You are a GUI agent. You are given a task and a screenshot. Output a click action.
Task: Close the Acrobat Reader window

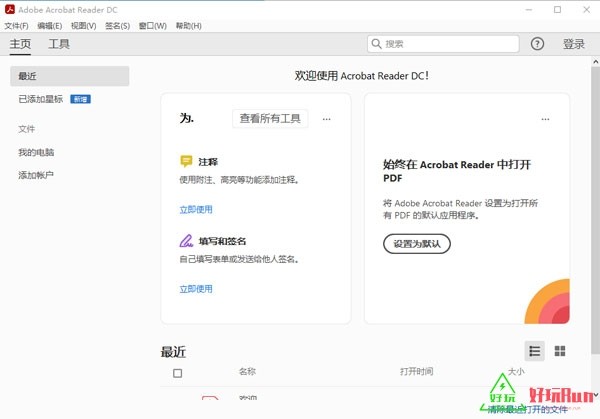coord(587,10)
